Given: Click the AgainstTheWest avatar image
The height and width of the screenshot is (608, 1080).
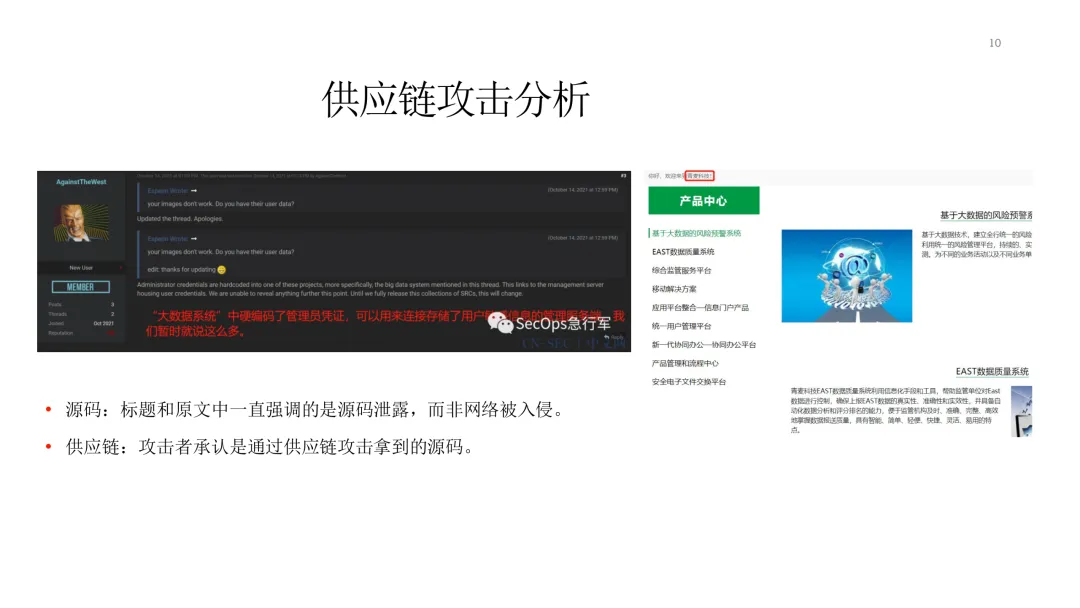Looking at the screenshot, I should point(81,222).
